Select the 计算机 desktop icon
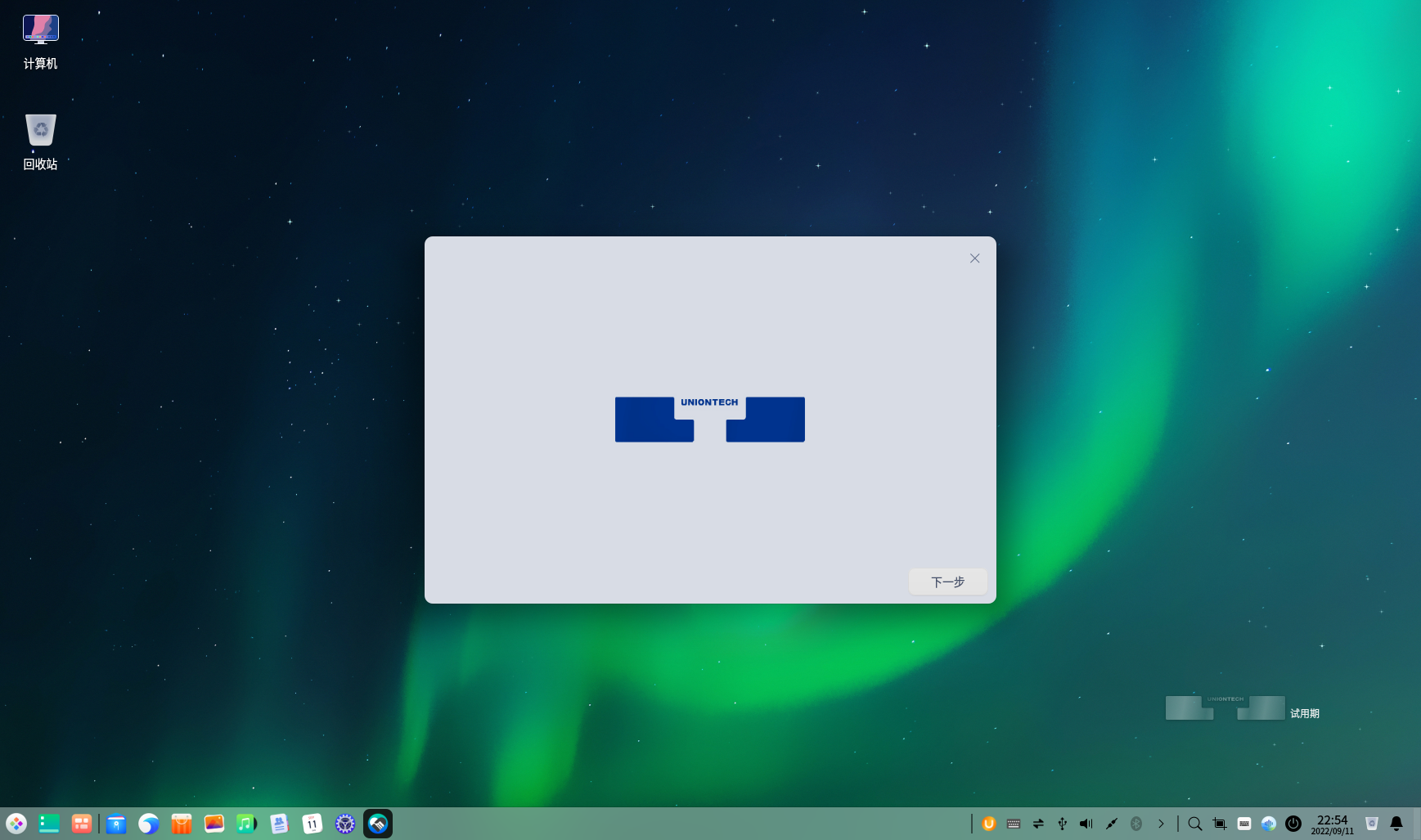The width and height of the screenshot is (1421, 840). click(x=40, y=42)
